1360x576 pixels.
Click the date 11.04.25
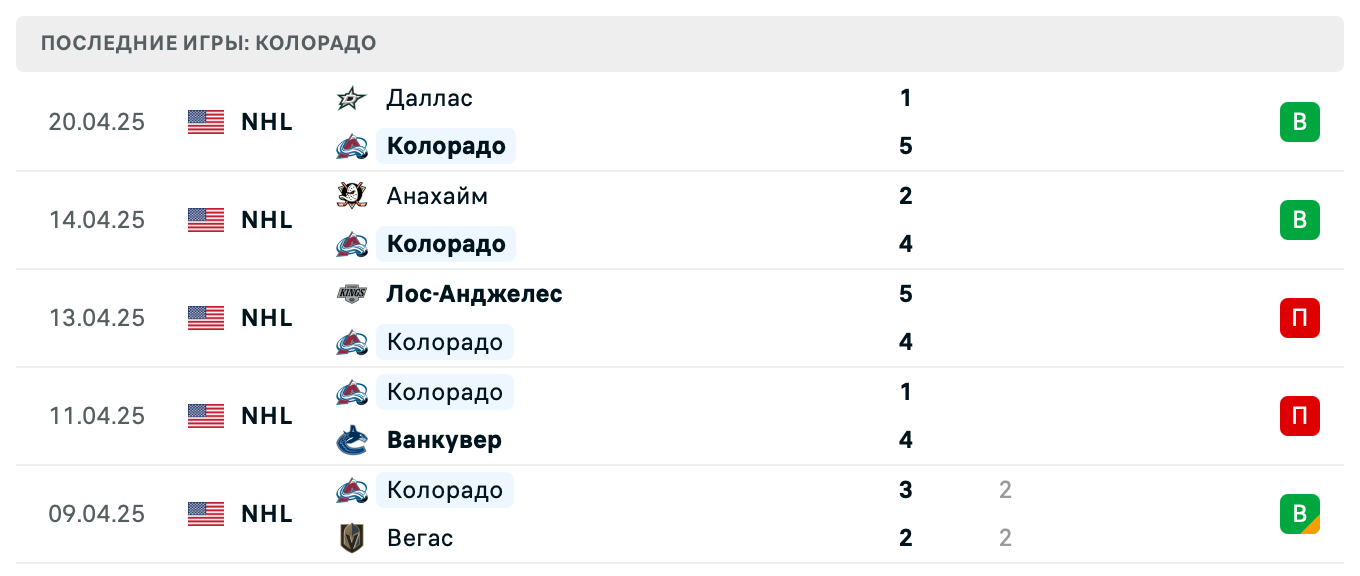97,416
